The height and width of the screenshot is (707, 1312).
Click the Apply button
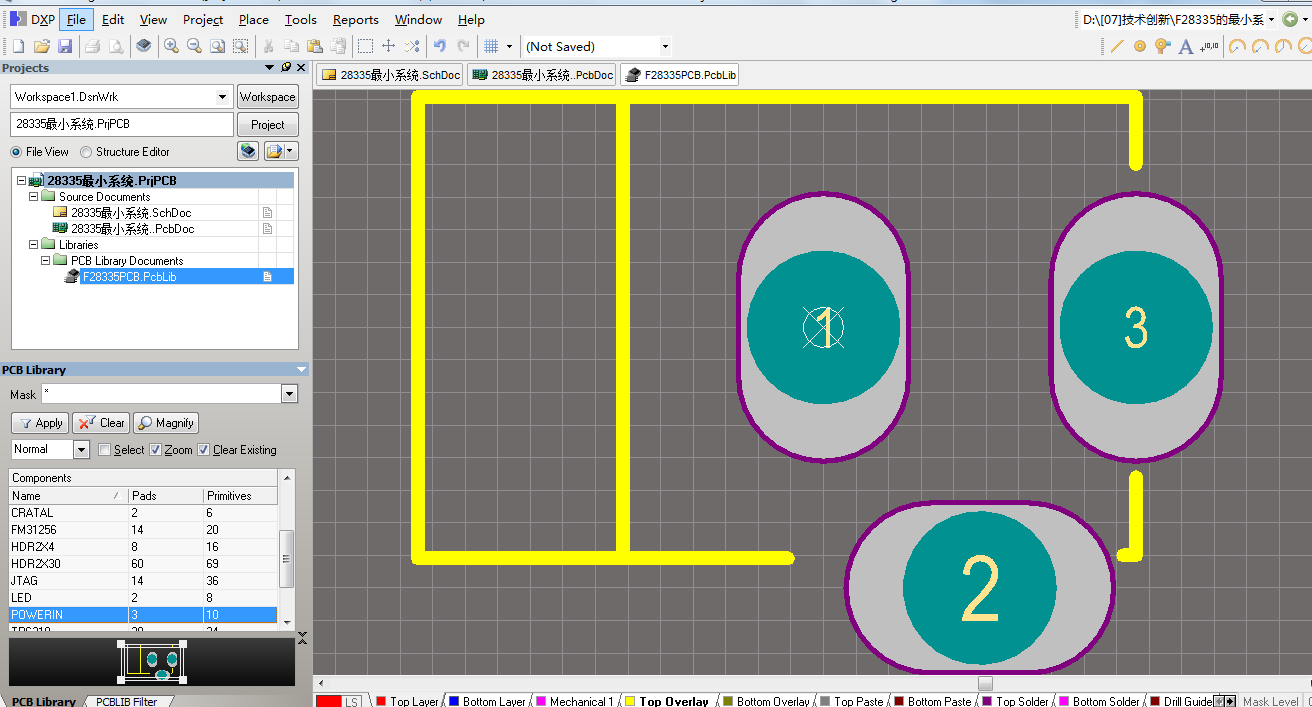[40, 423]
